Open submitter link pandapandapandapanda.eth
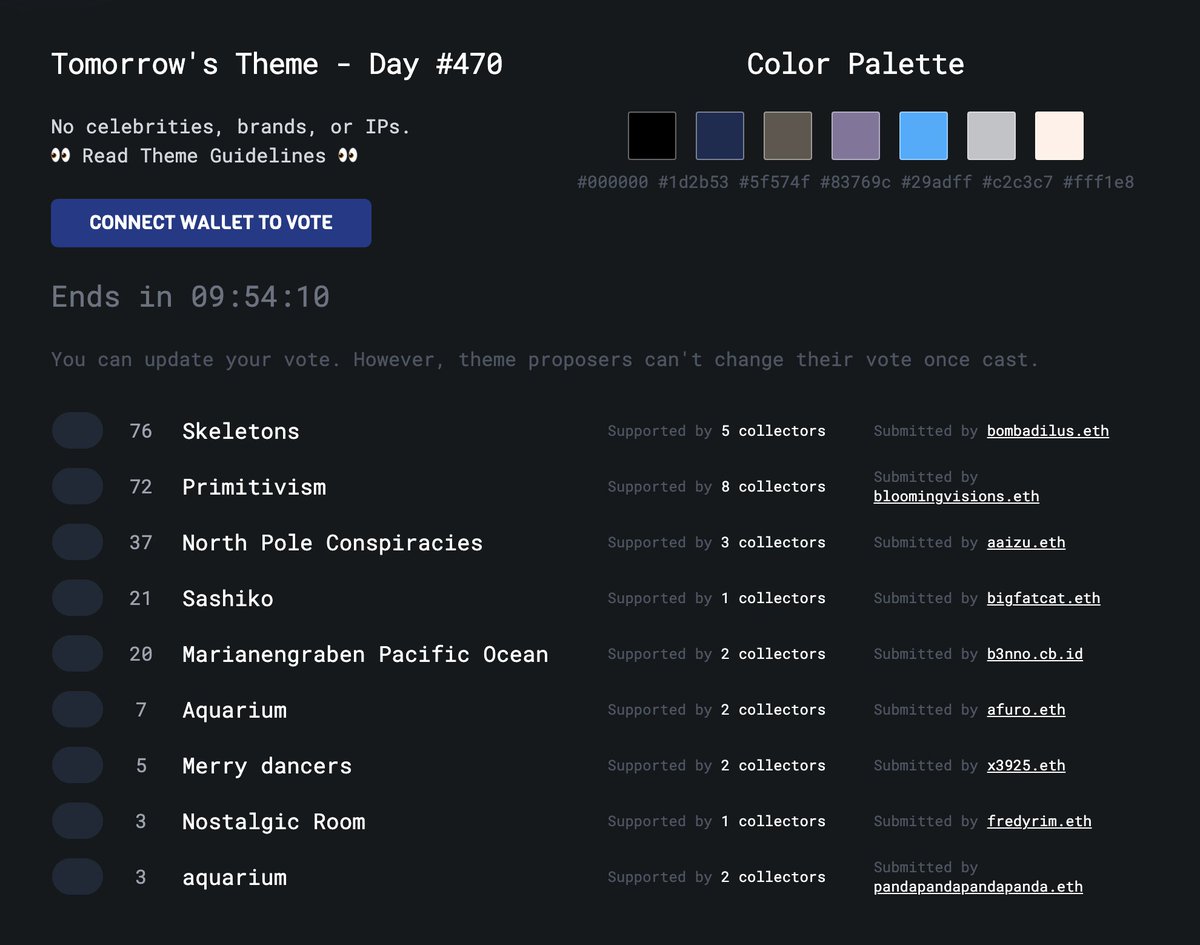Image resolution: width=1200 pixels, height=945 pixels. [x=978, y=886]
